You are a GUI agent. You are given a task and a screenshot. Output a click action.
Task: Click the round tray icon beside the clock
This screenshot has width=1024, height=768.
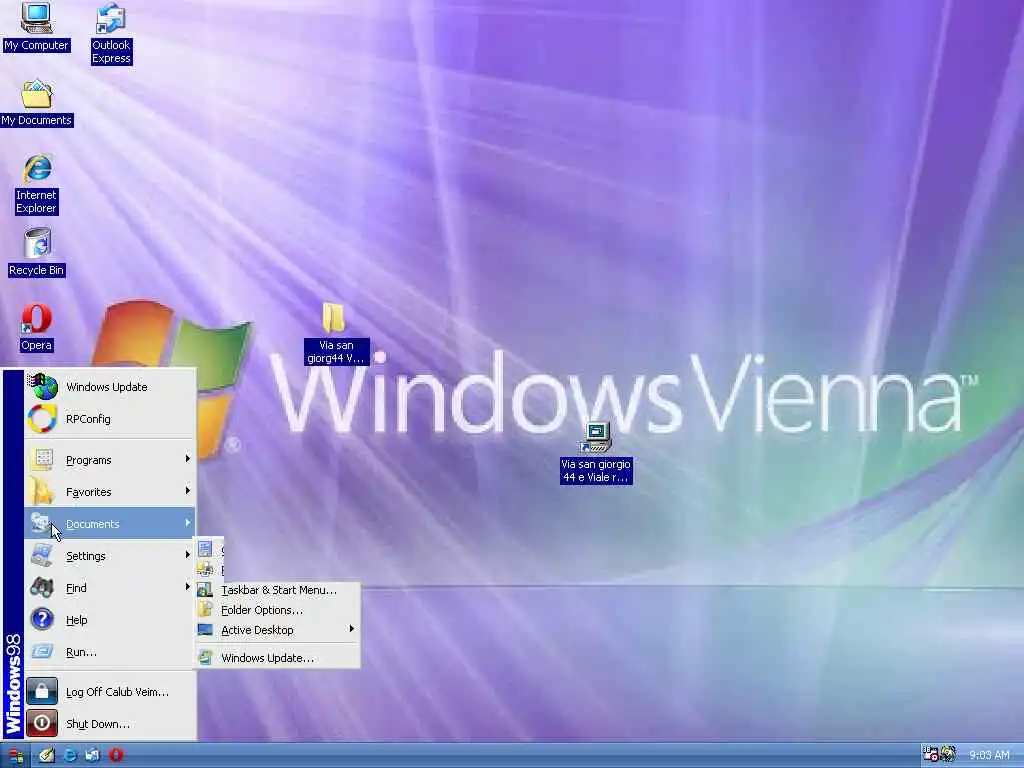948,754
